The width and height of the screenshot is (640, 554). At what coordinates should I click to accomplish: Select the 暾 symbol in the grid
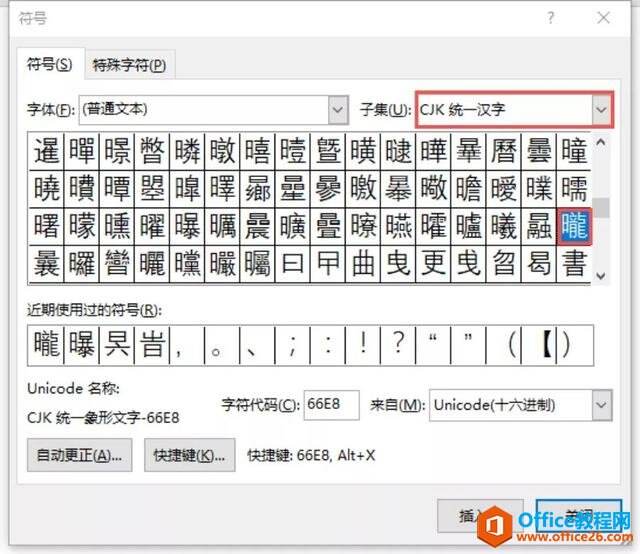[x=222, y=151]
